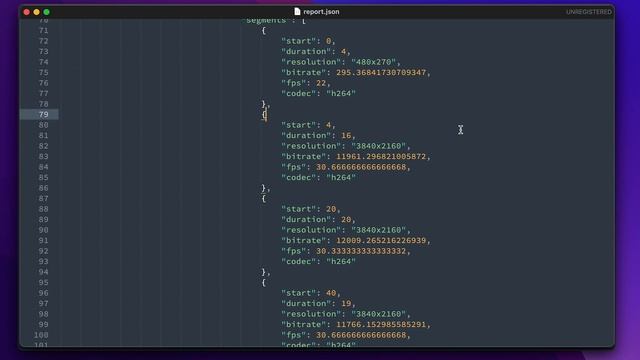This screenshot has width=640, height=360.
Task: Click the opening brace on line 87
Action: 264,199
